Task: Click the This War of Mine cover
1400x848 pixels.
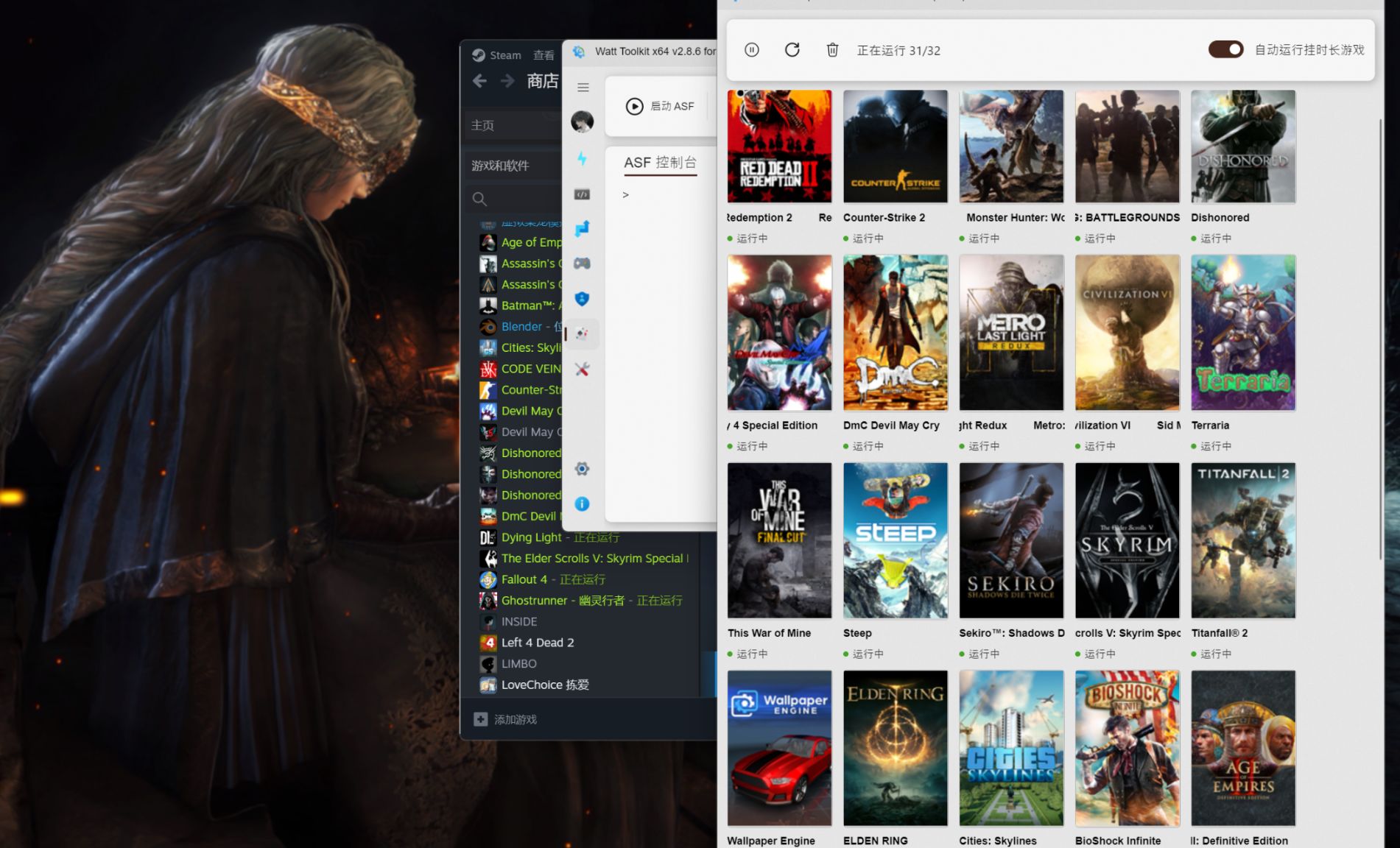Action: coord(779,540)
